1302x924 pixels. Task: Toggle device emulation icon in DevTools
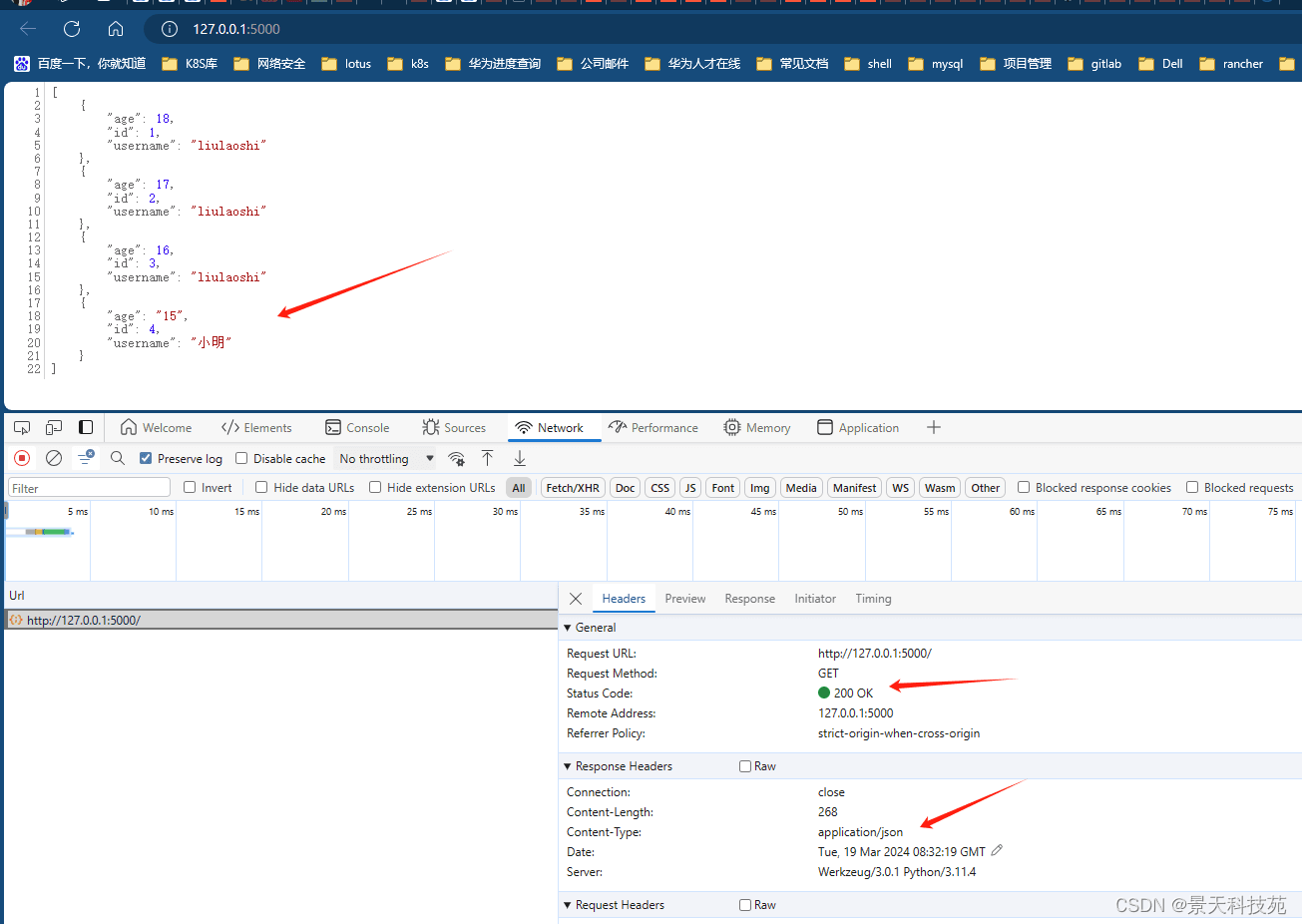tap(54, 427)
